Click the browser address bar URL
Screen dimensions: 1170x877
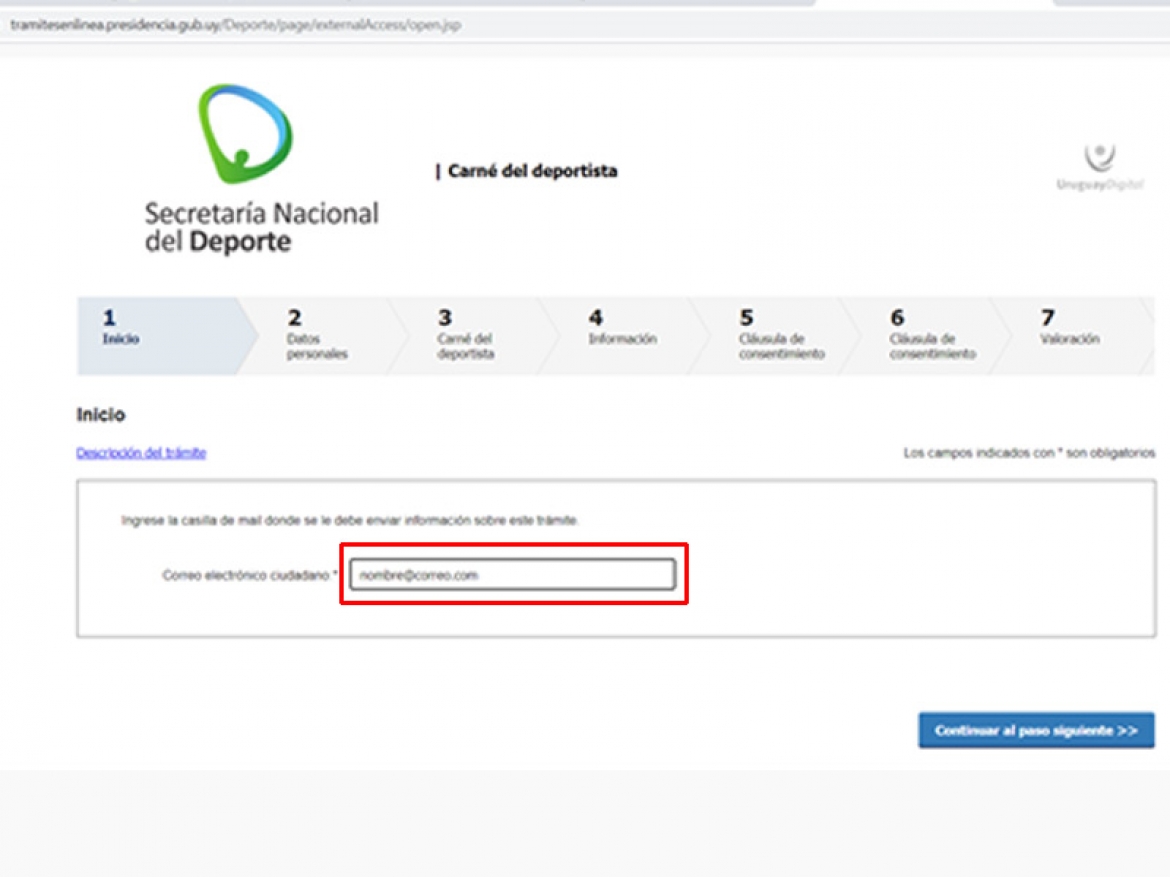[236, 25]
